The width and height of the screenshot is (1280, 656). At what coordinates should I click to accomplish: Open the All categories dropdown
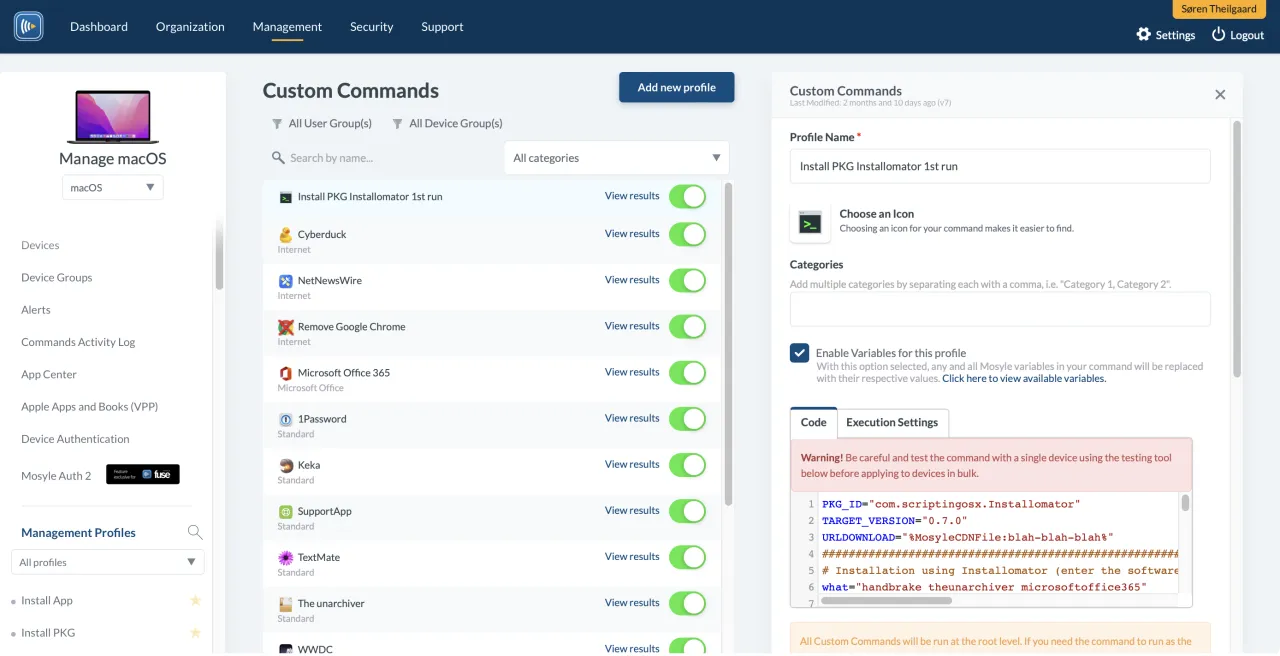click(616, 158)
